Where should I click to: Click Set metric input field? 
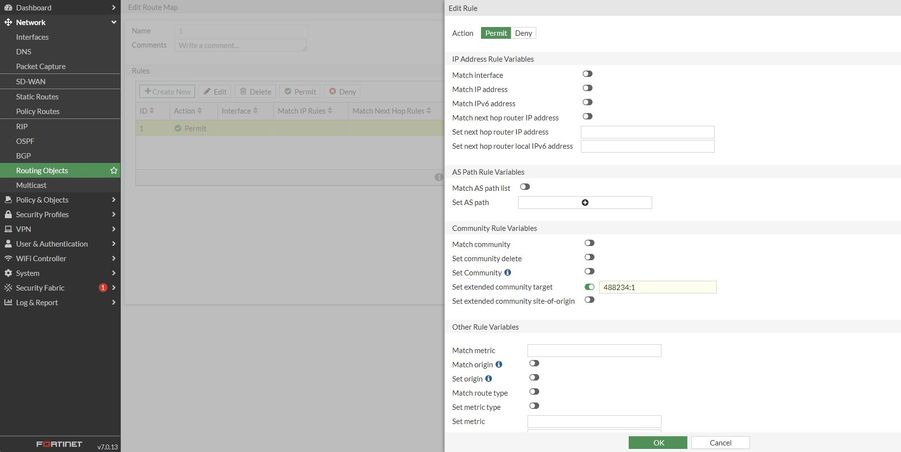click(x=594, y=422)
